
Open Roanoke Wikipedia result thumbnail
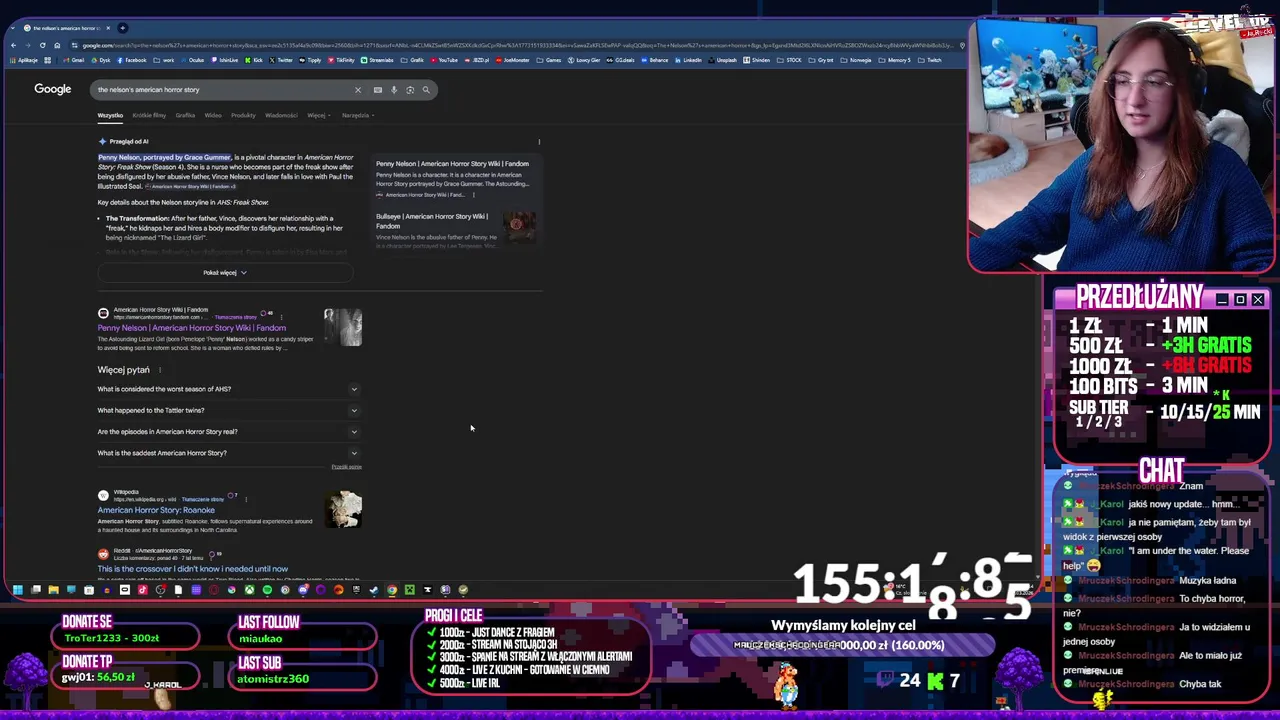tap(343, 509)
